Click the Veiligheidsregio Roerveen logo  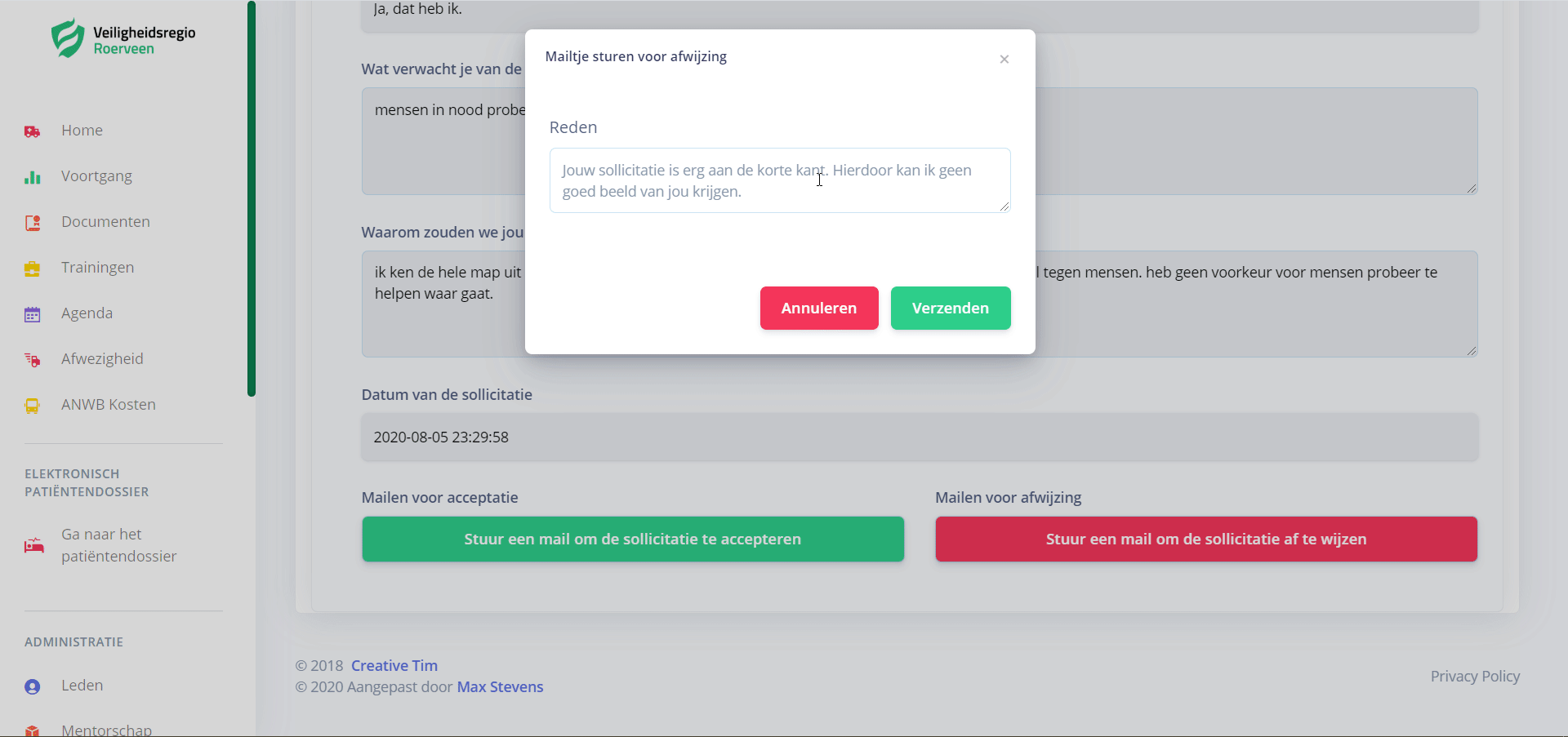coord(123,39)
